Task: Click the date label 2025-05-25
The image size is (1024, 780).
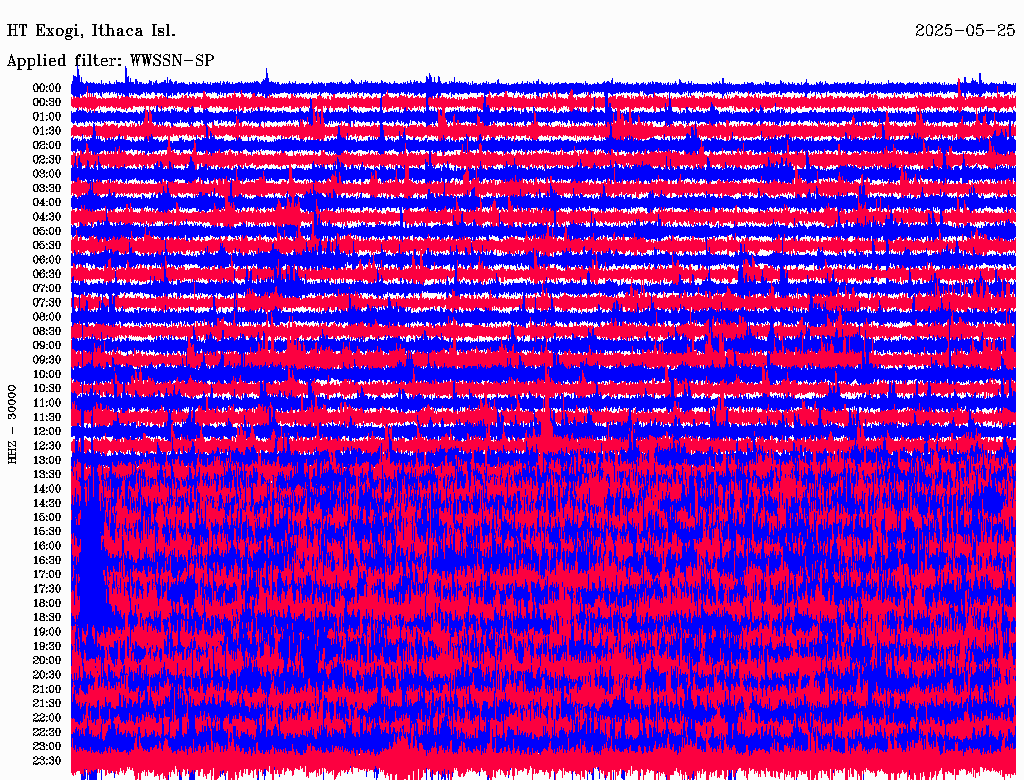Action: coord(965,31)
